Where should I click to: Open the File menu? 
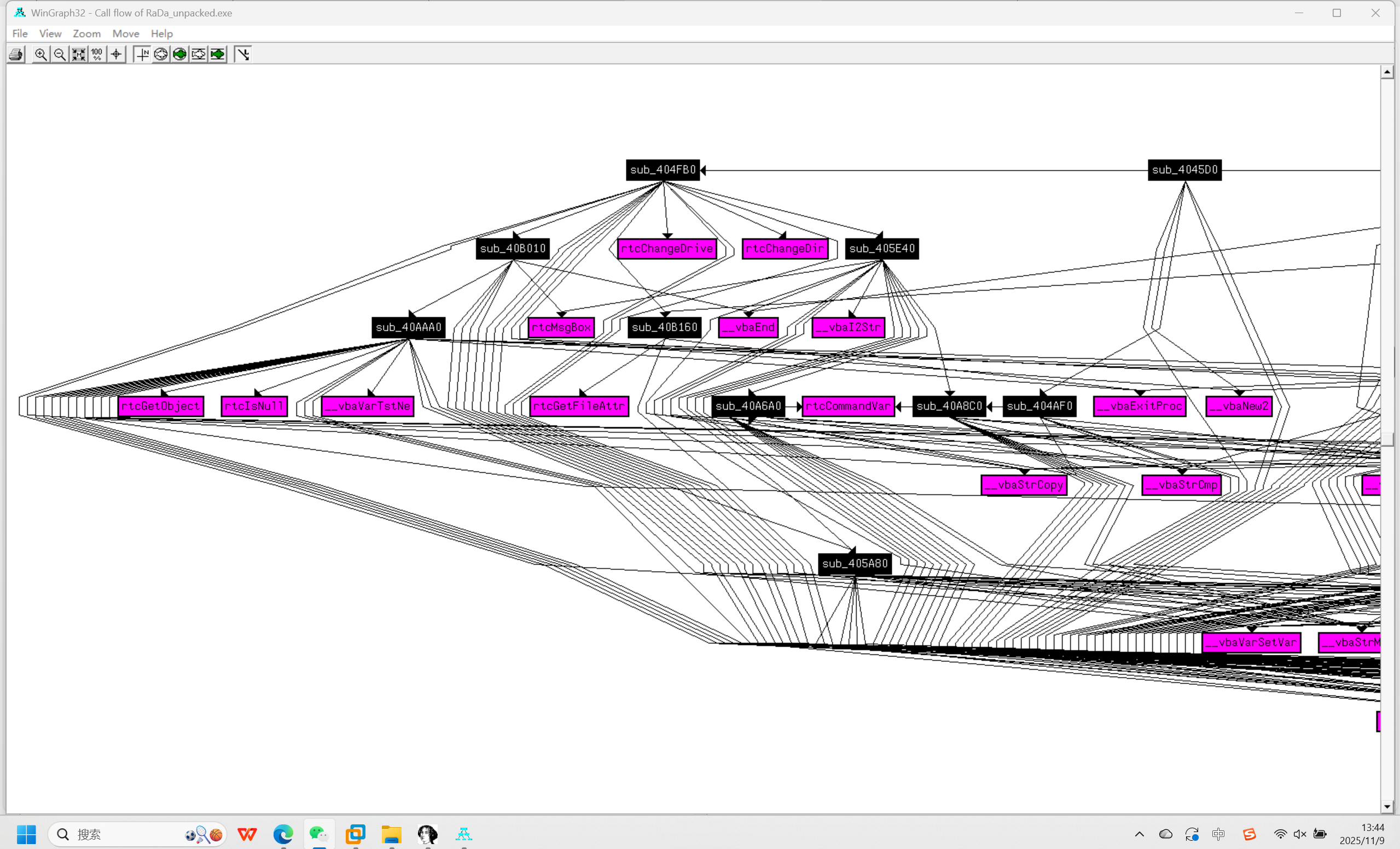(20, 33)
